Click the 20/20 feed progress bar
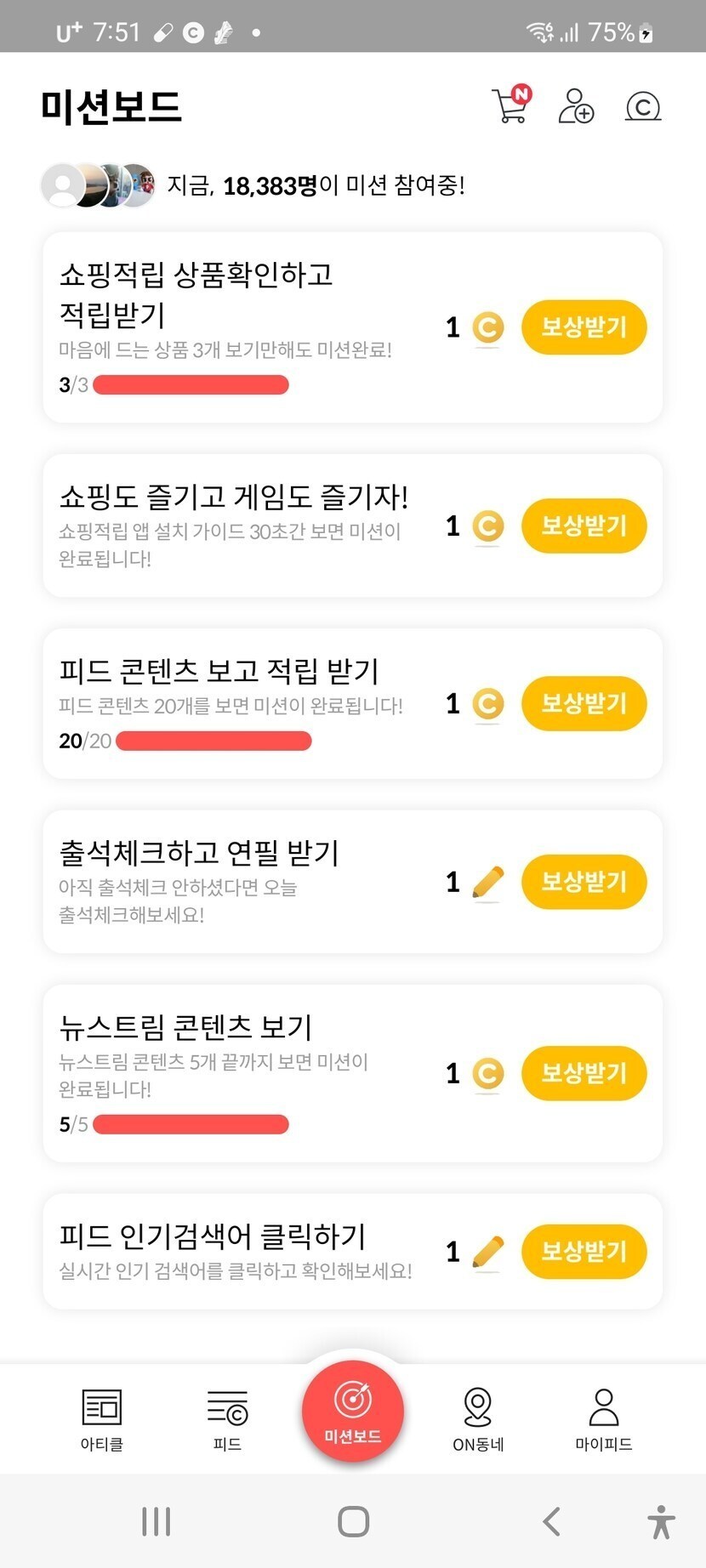This screenshot has width=706, height=1568. click(x=214, y=741)
